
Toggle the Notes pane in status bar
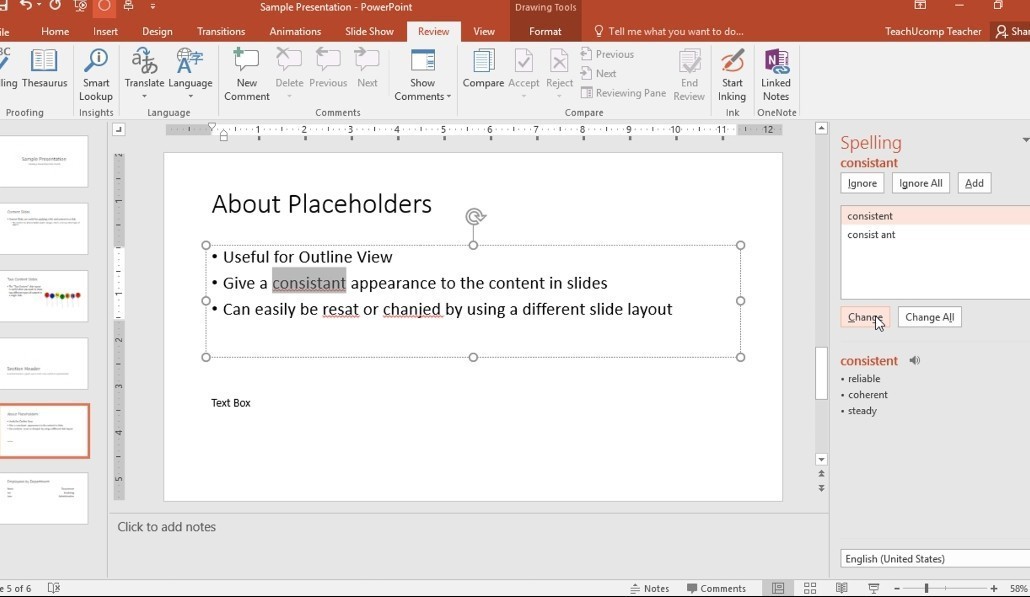click(650, 589)
